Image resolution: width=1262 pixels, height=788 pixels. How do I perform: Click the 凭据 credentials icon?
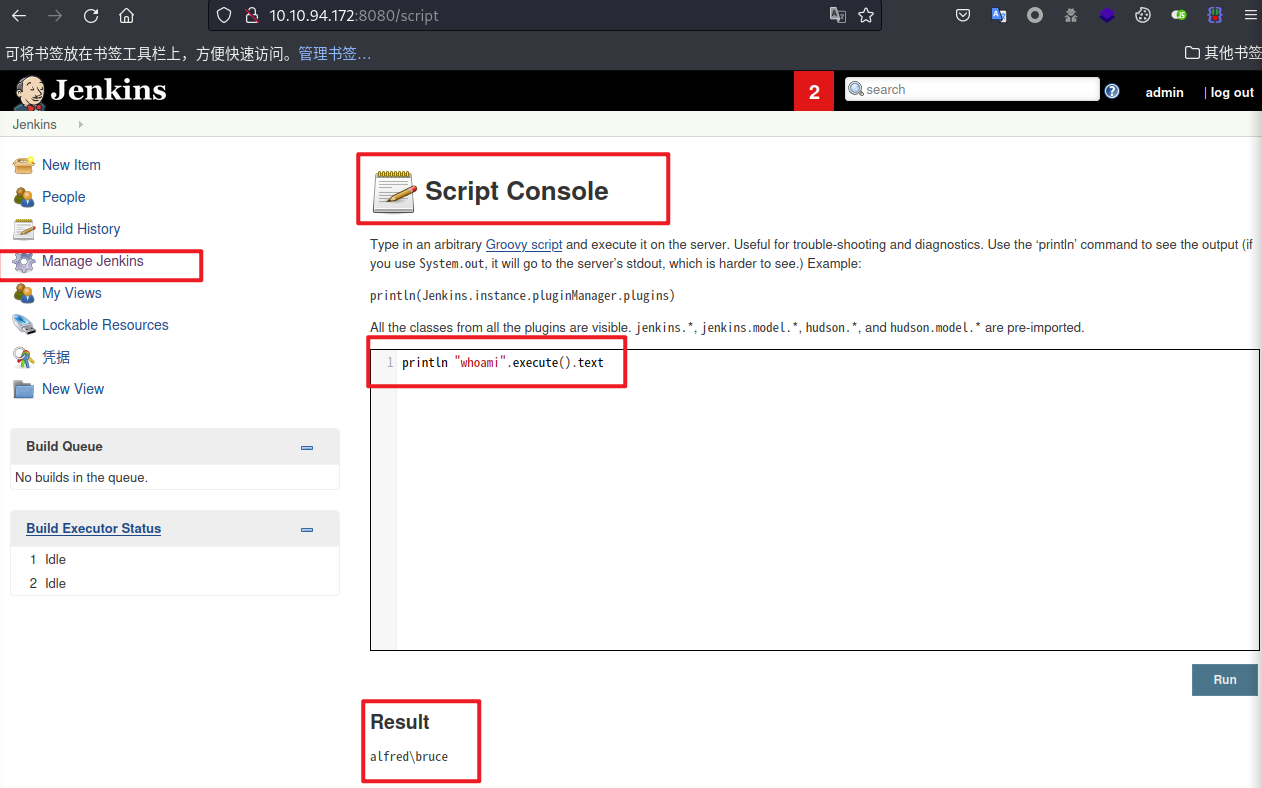coord(24,357)
